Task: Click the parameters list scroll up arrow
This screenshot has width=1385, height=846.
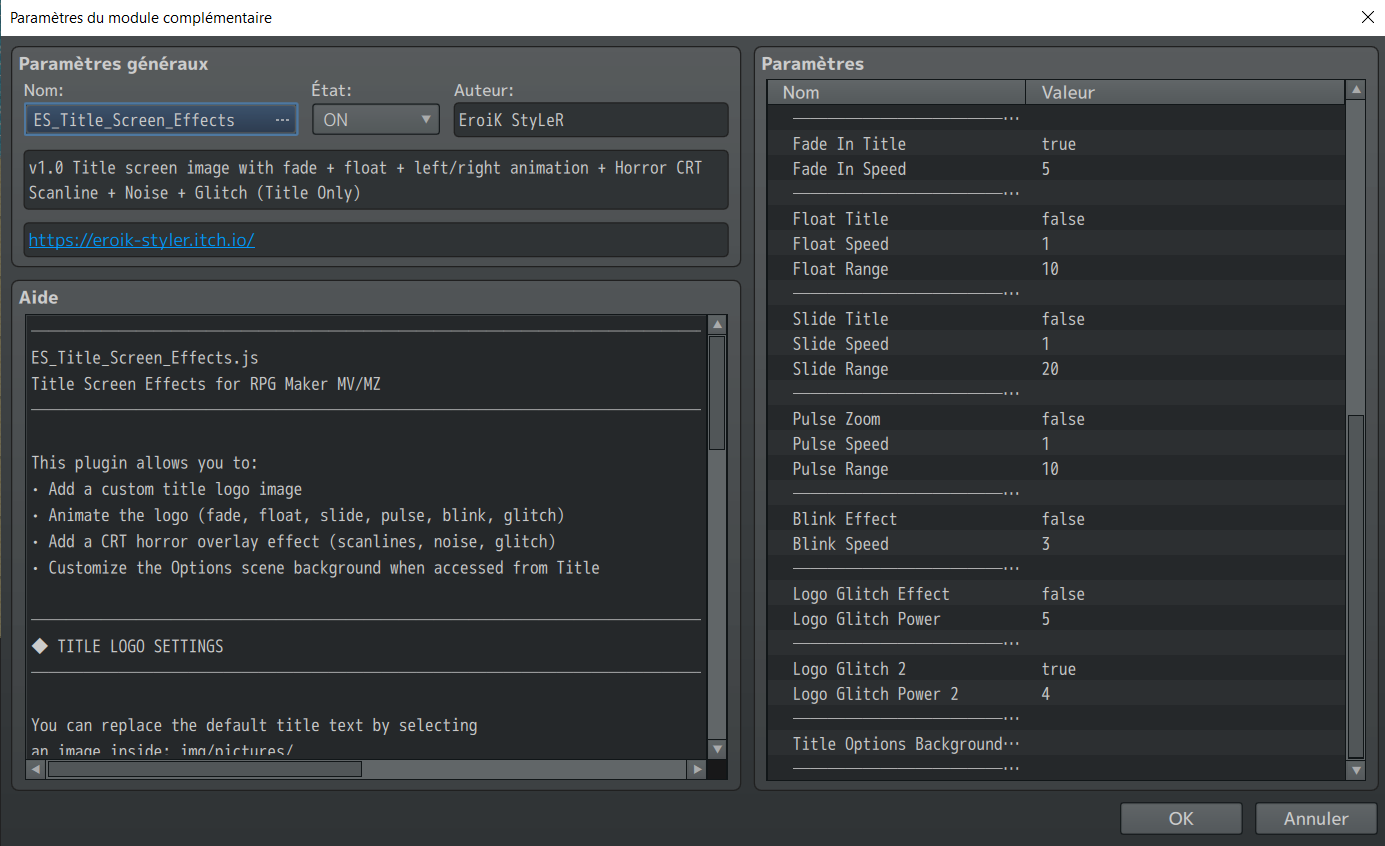Action: click(1356, 91)
